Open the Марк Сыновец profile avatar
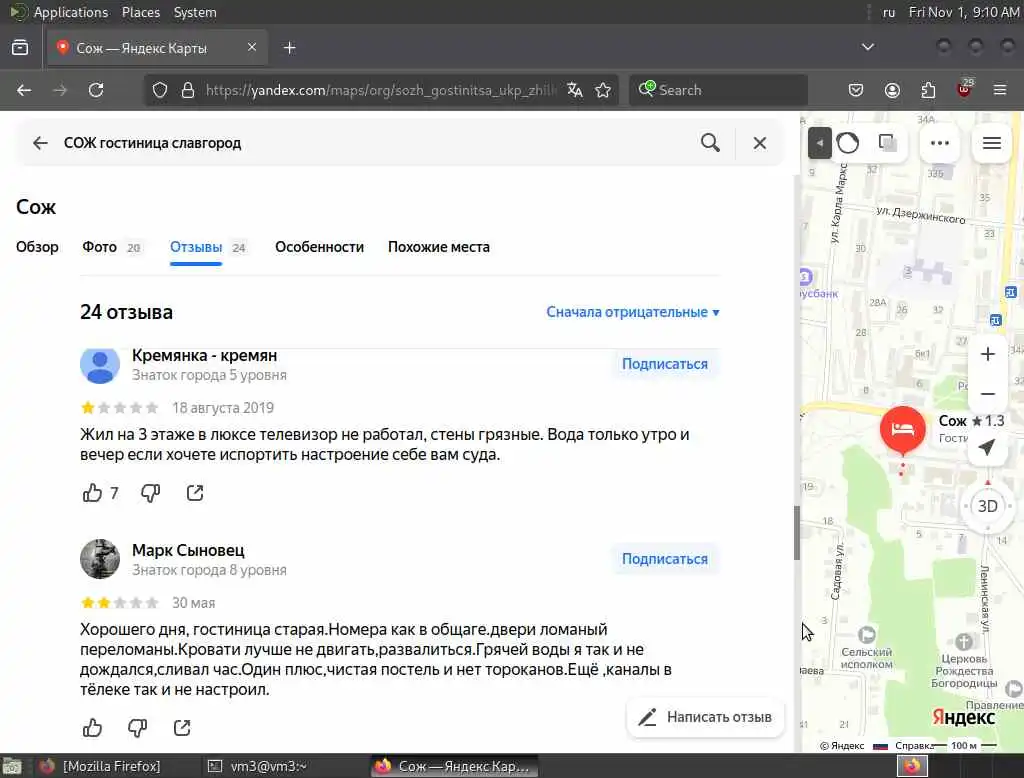The width and height of the screenshot is (1024, 778). pos(100,559)
